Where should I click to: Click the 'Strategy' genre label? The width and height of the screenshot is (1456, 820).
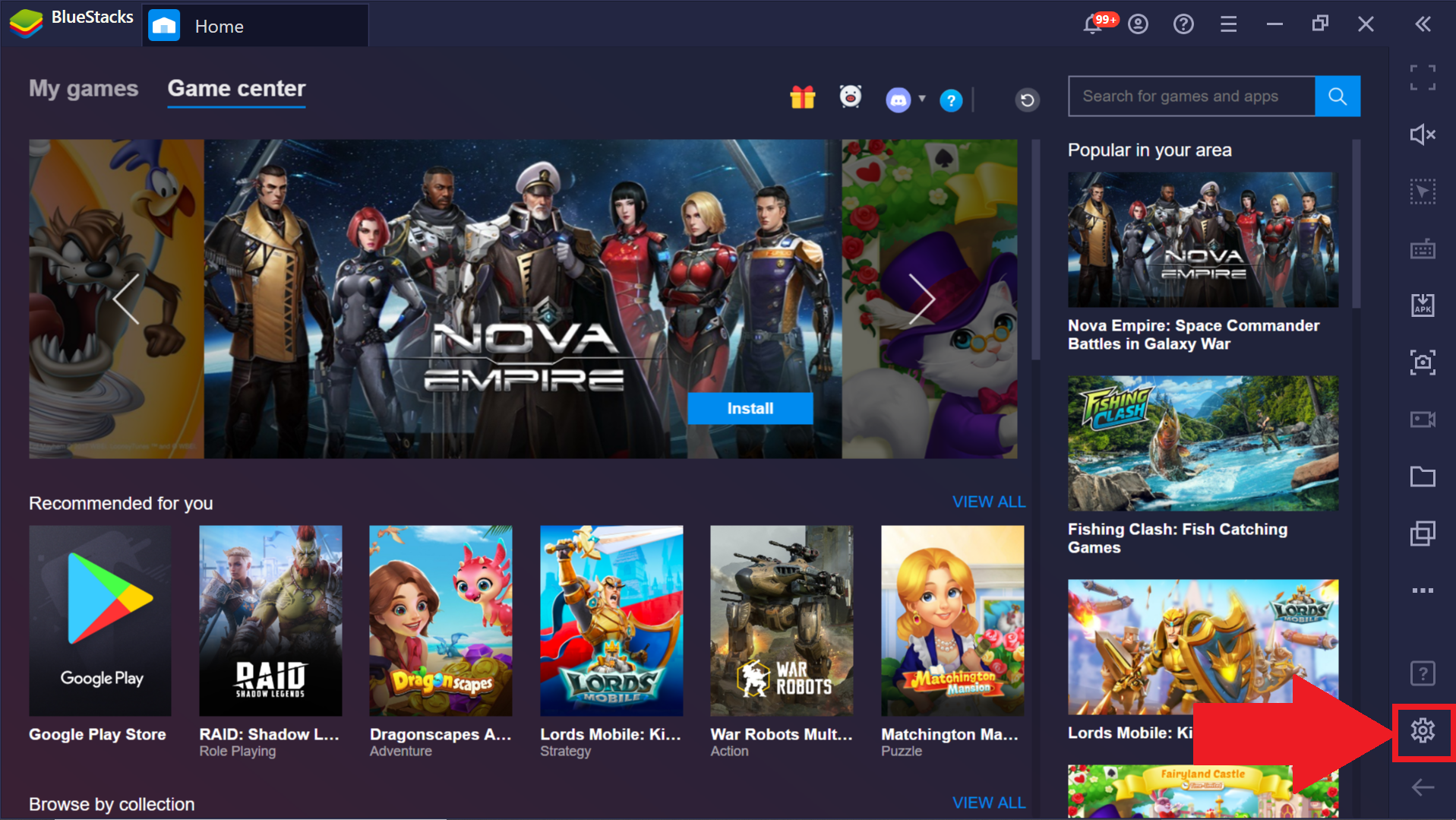[x=565, y=751]
